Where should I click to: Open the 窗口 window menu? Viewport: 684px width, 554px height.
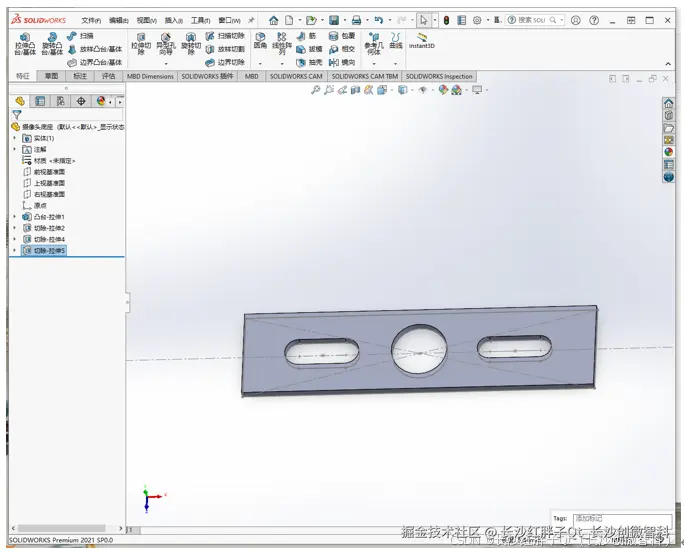[229, 21]
